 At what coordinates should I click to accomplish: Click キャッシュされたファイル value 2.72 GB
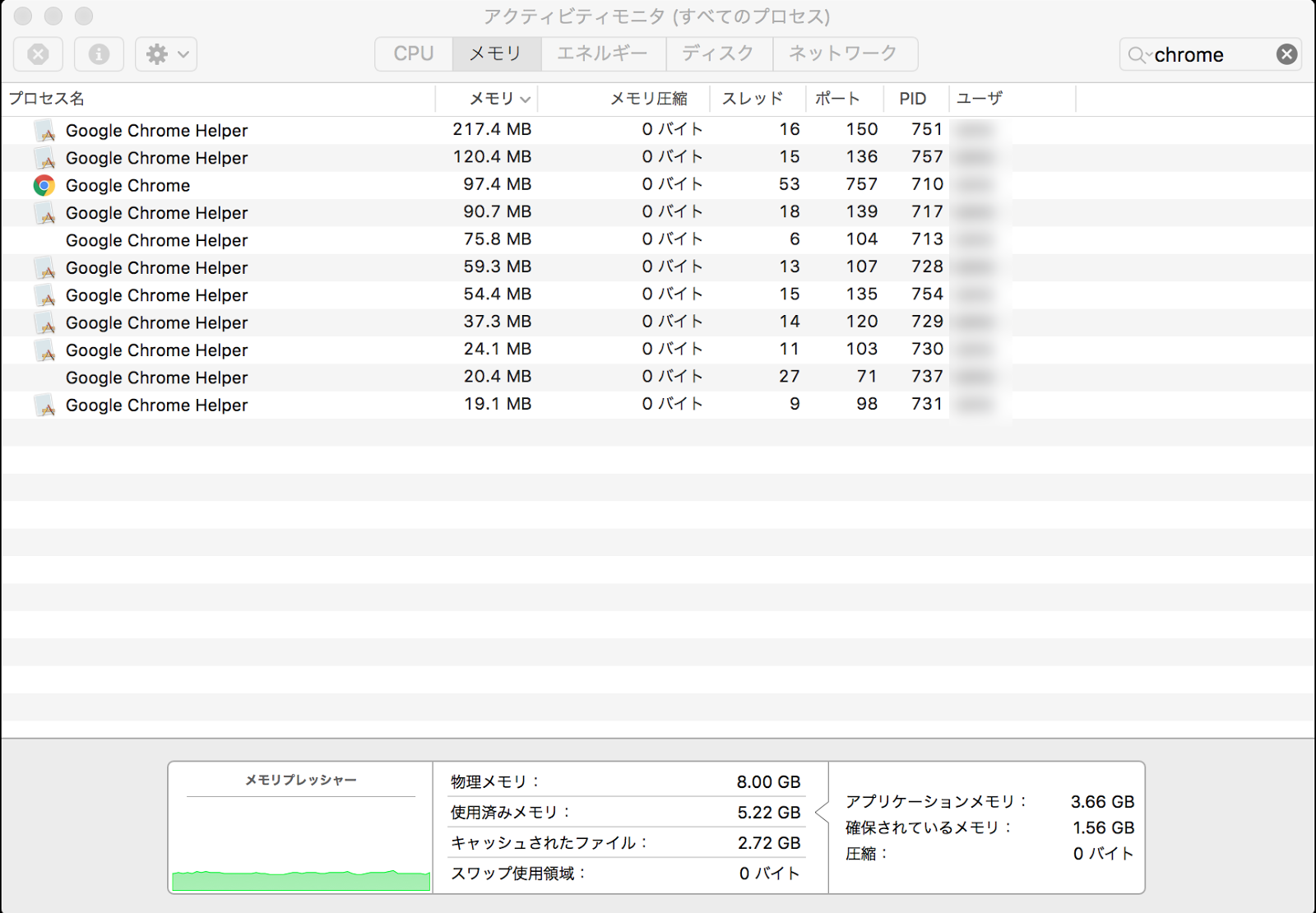768,843
